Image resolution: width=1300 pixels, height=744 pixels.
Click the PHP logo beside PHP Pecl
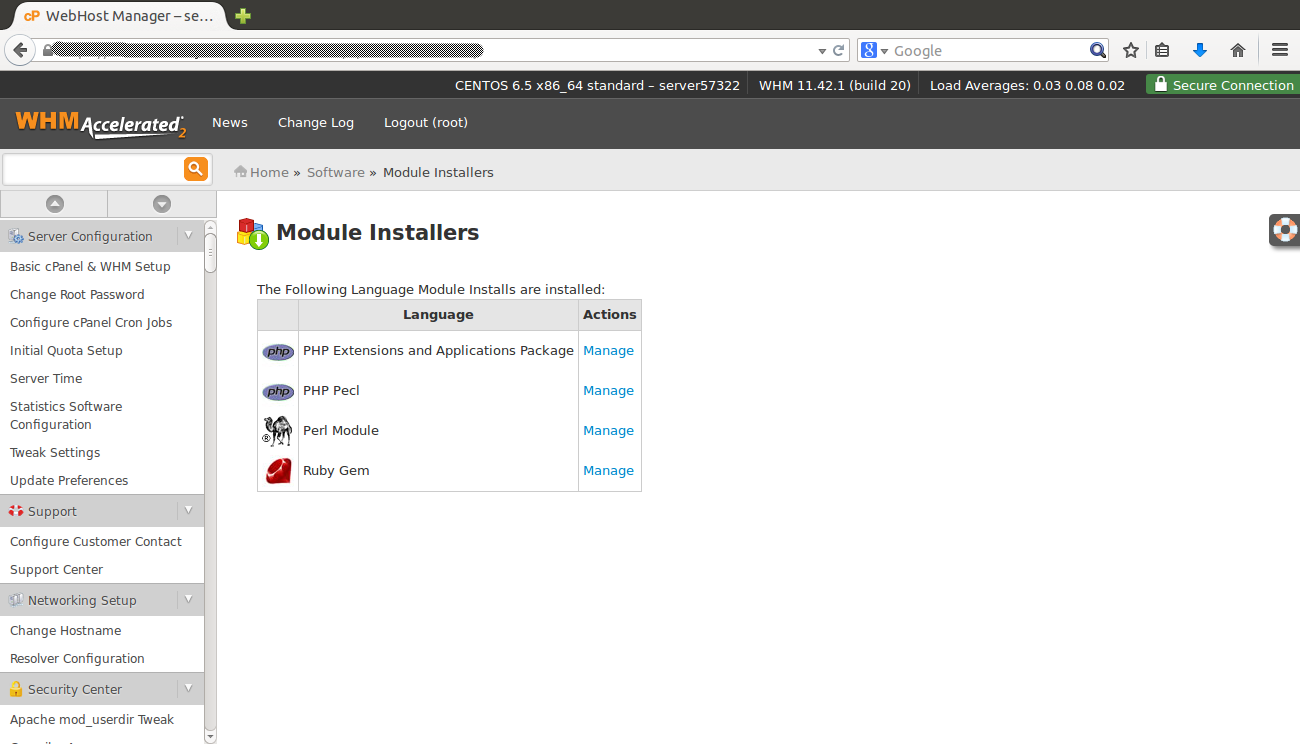click(x=278, y=392)
